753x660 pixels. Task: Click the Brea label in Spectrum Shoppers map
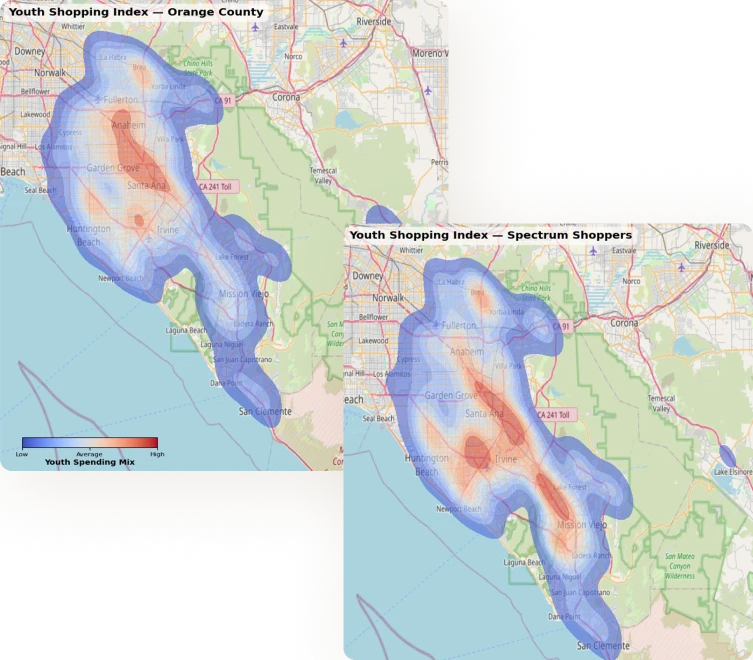[x=477, y=292]
